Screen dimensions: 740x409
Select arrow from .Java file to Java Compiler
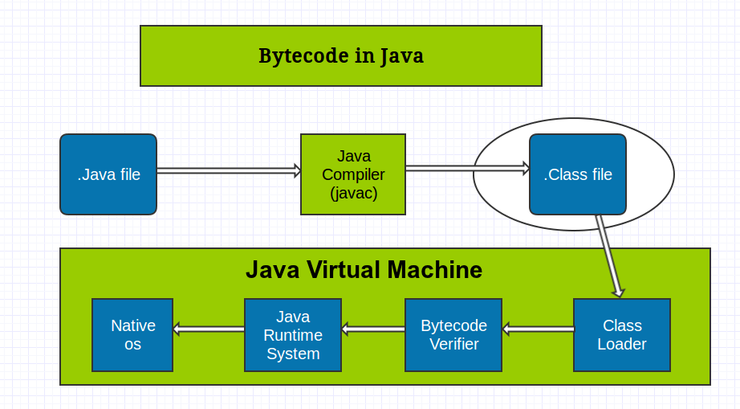[228, 171]
